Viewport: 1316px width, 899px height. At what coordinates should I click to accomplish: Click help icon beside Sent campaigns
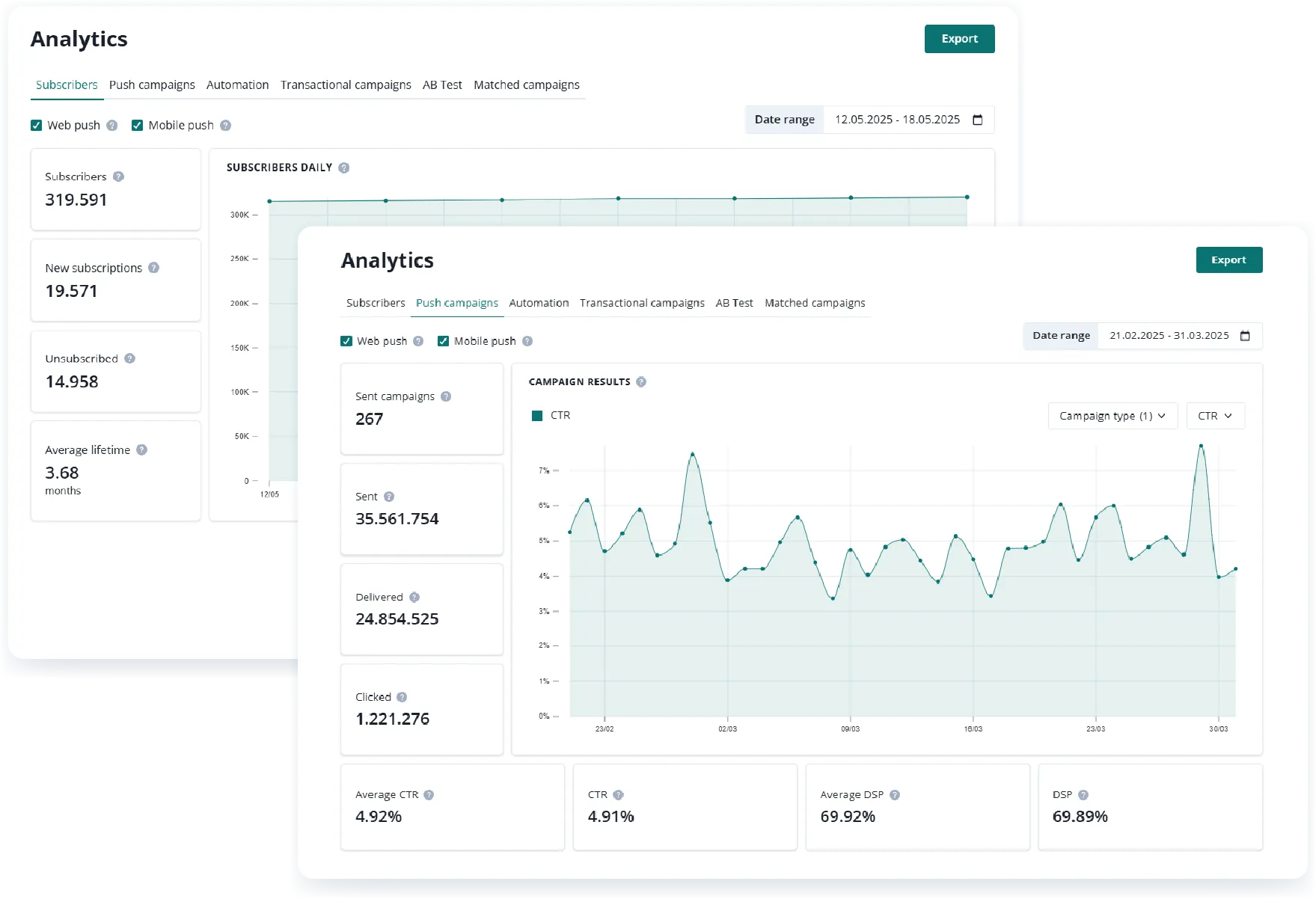coord(446,396)
